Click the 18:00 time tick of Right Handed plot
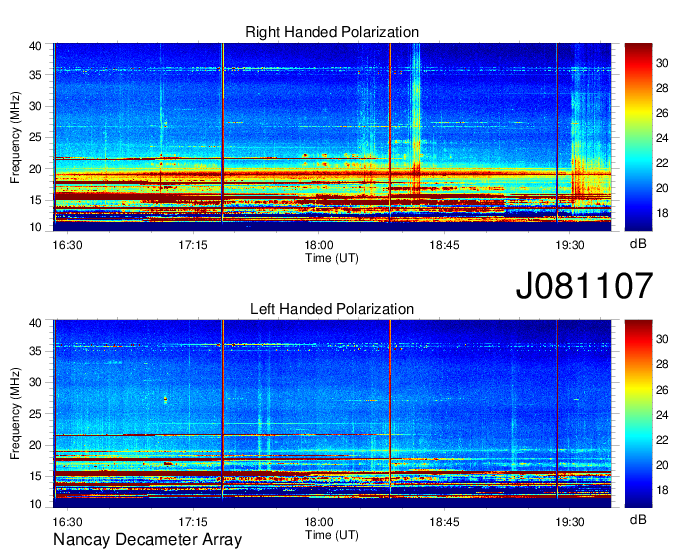The image size is (680, 552). pos(319,245)
